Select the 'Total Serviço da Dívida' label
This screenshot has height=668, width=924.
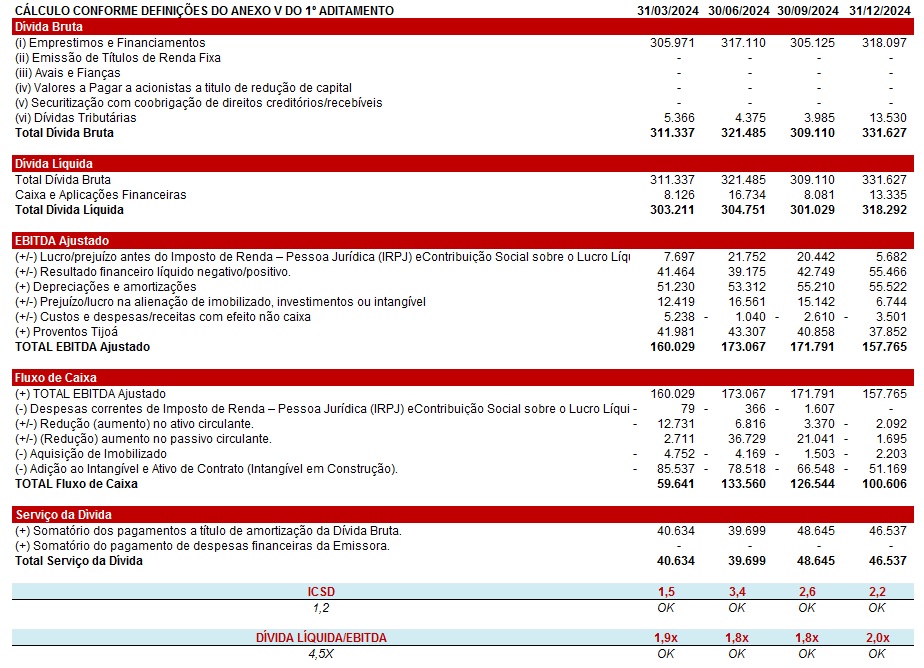tap(79, 561)
